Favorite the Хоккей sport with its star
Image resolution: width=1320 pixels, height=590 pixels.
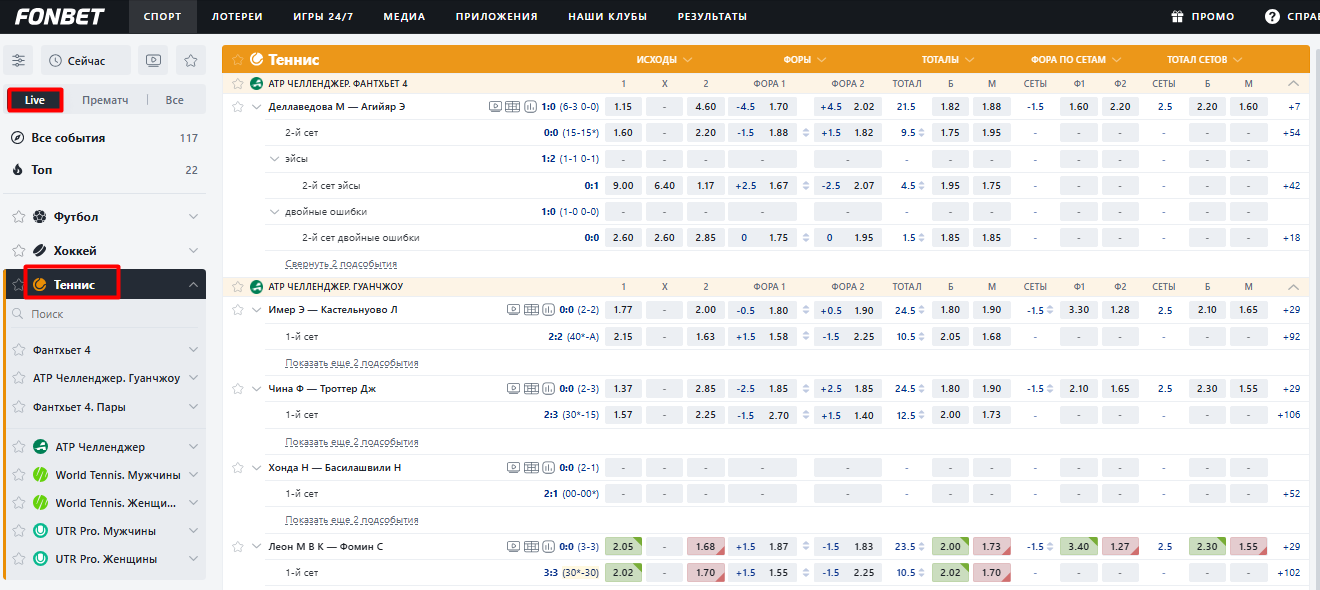coord(17,250)
